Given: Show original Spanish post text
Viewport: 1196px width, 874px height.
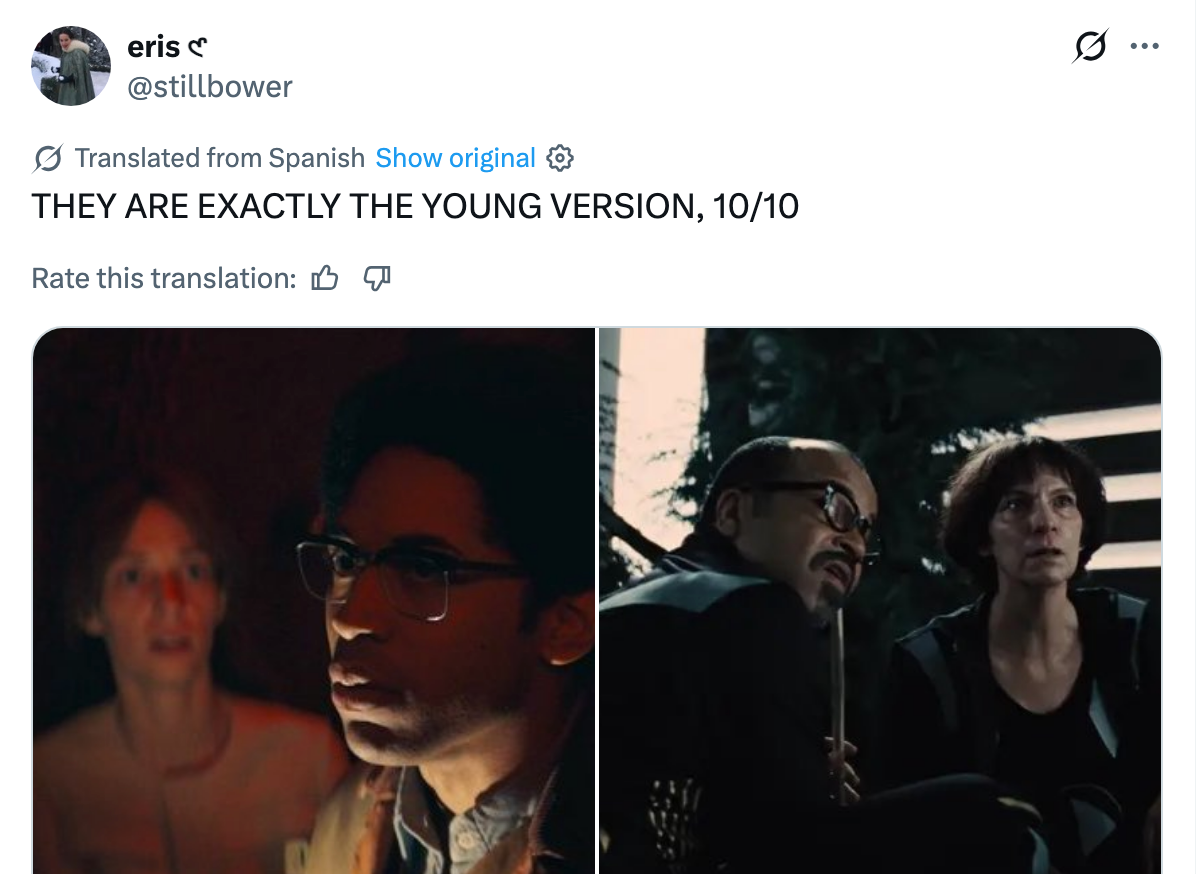Looking at the screenshot, I should [x=455, y=158].
